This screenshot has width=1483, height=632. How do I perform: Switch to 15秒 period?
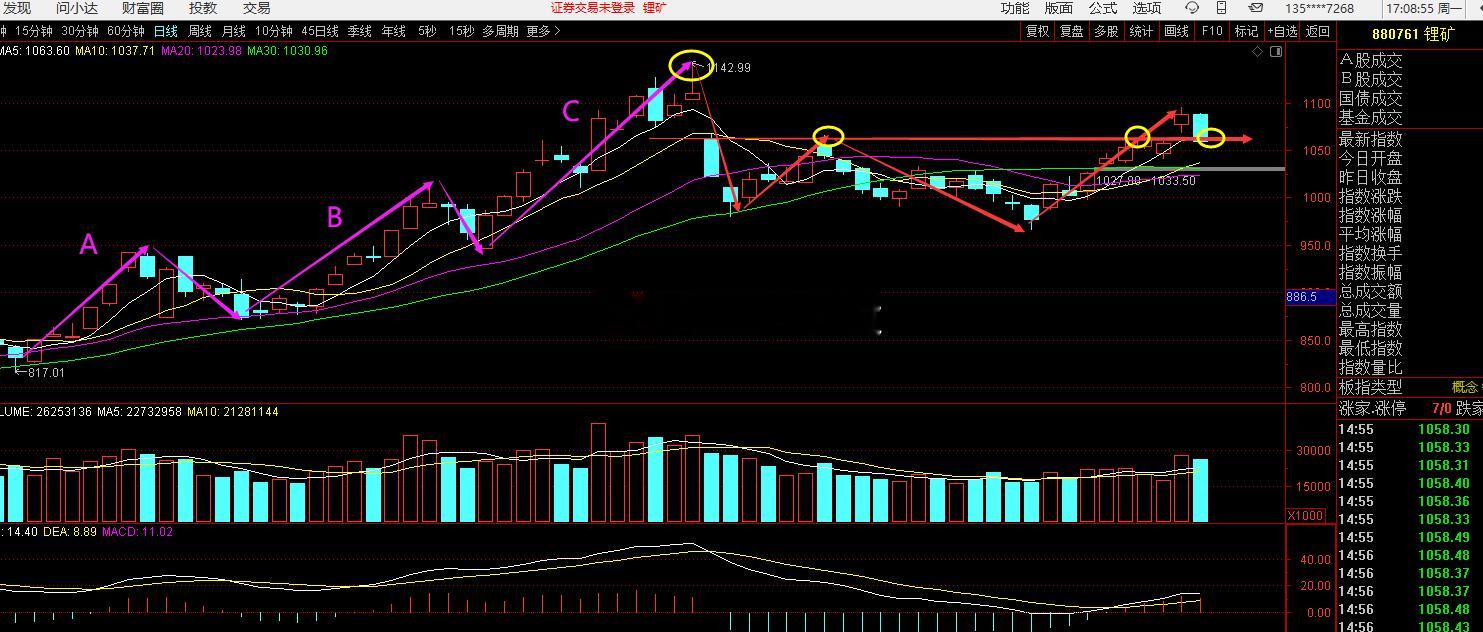462,31
